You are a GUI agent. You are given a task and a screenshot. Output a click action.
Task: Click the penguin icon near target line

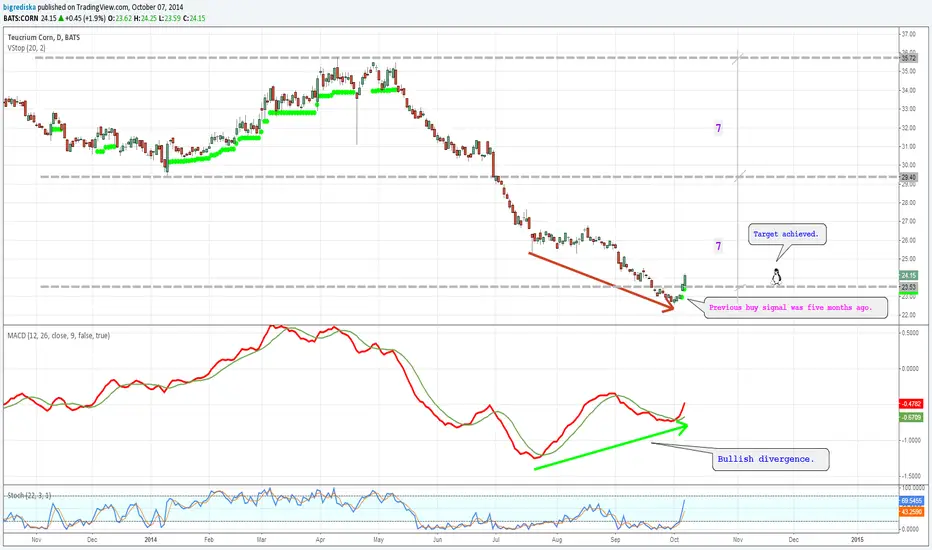[776, 276]
